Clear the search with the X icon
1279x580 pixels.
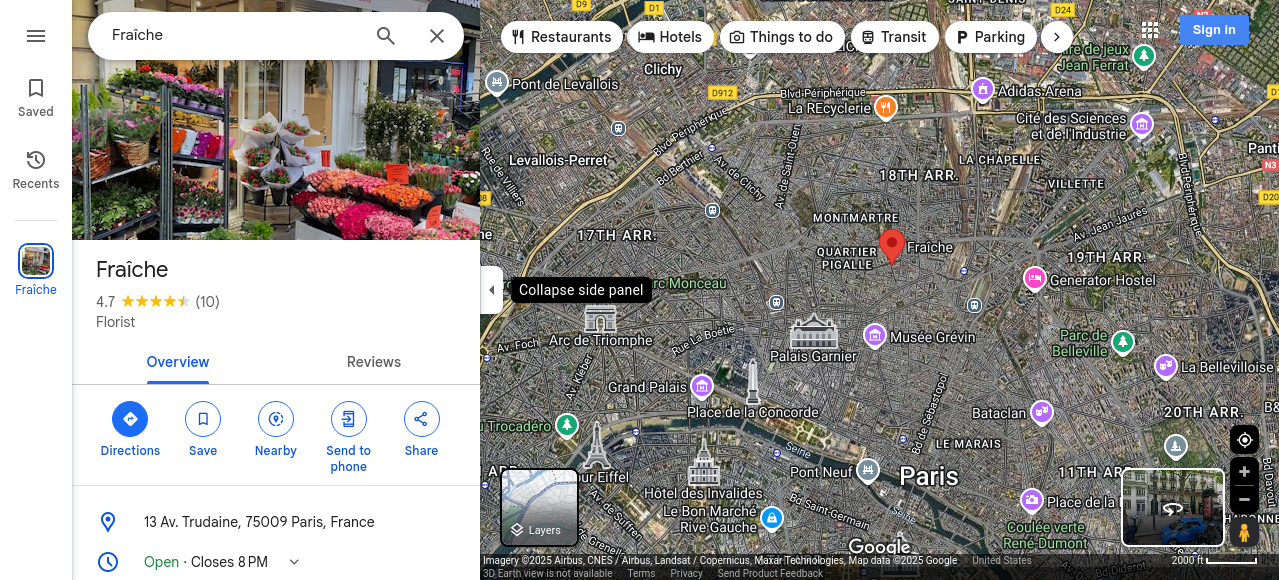[437, 36]
